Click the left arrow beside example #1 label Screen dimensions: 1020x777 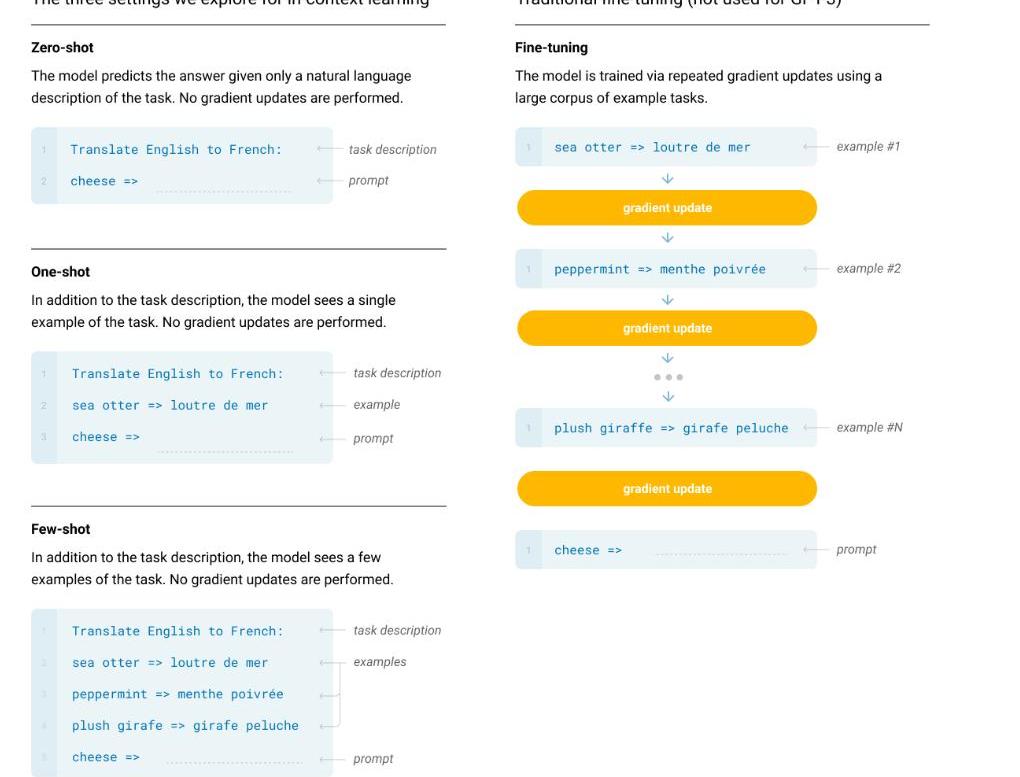tap(816, 147)
